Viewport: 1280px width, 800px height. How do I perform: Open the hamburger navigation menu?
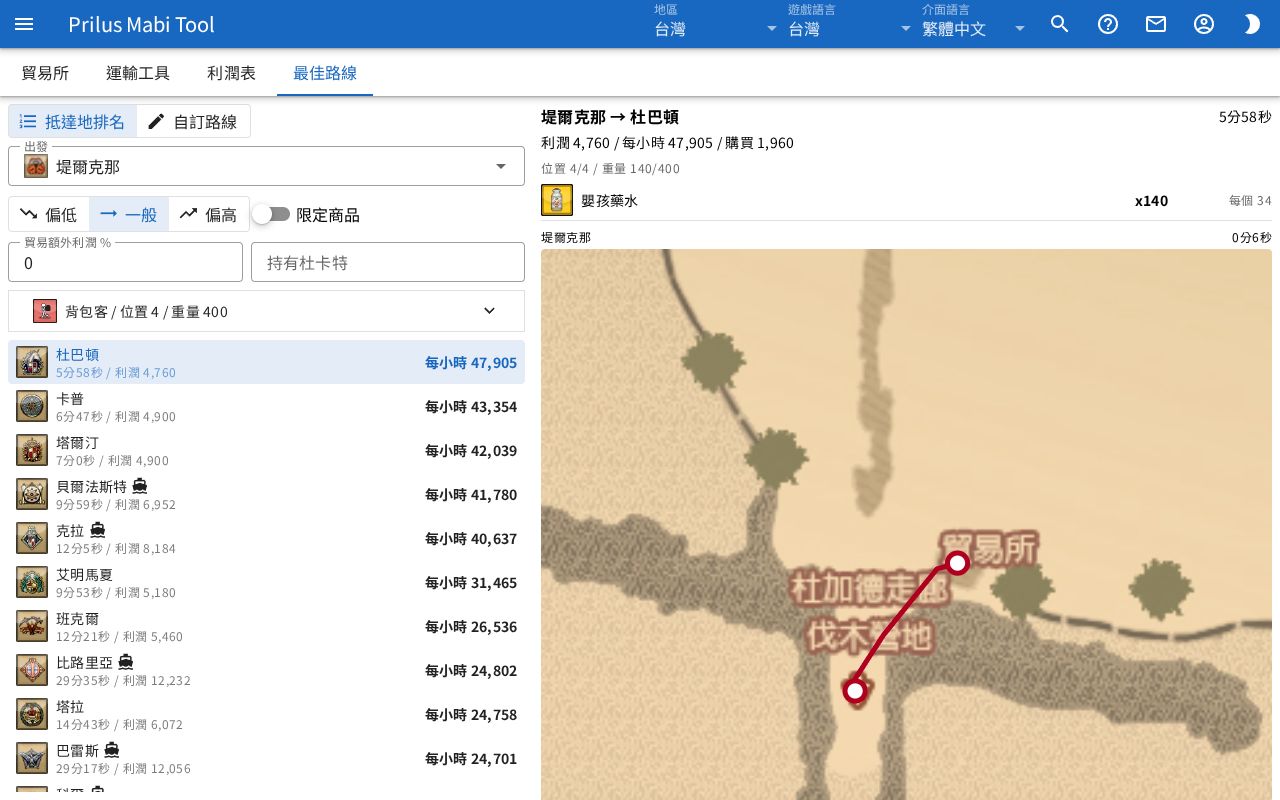24,24
